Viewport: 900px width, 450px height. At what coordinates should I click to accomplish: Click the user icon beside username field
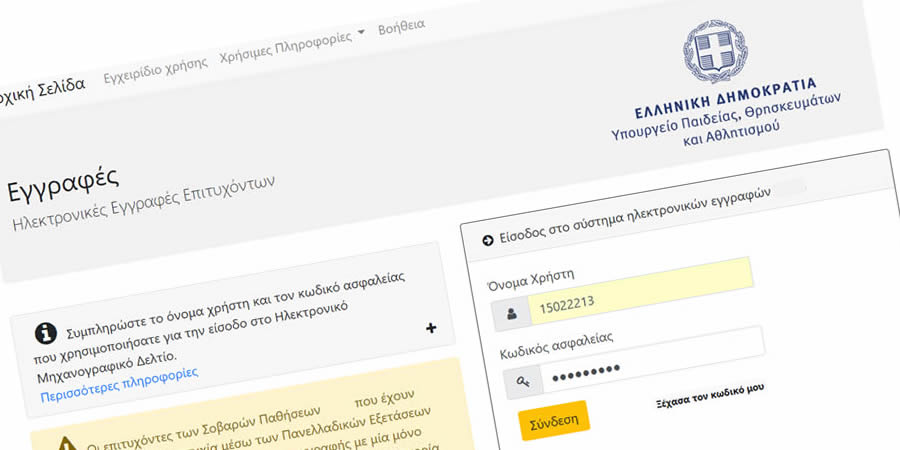click(511, 314)
